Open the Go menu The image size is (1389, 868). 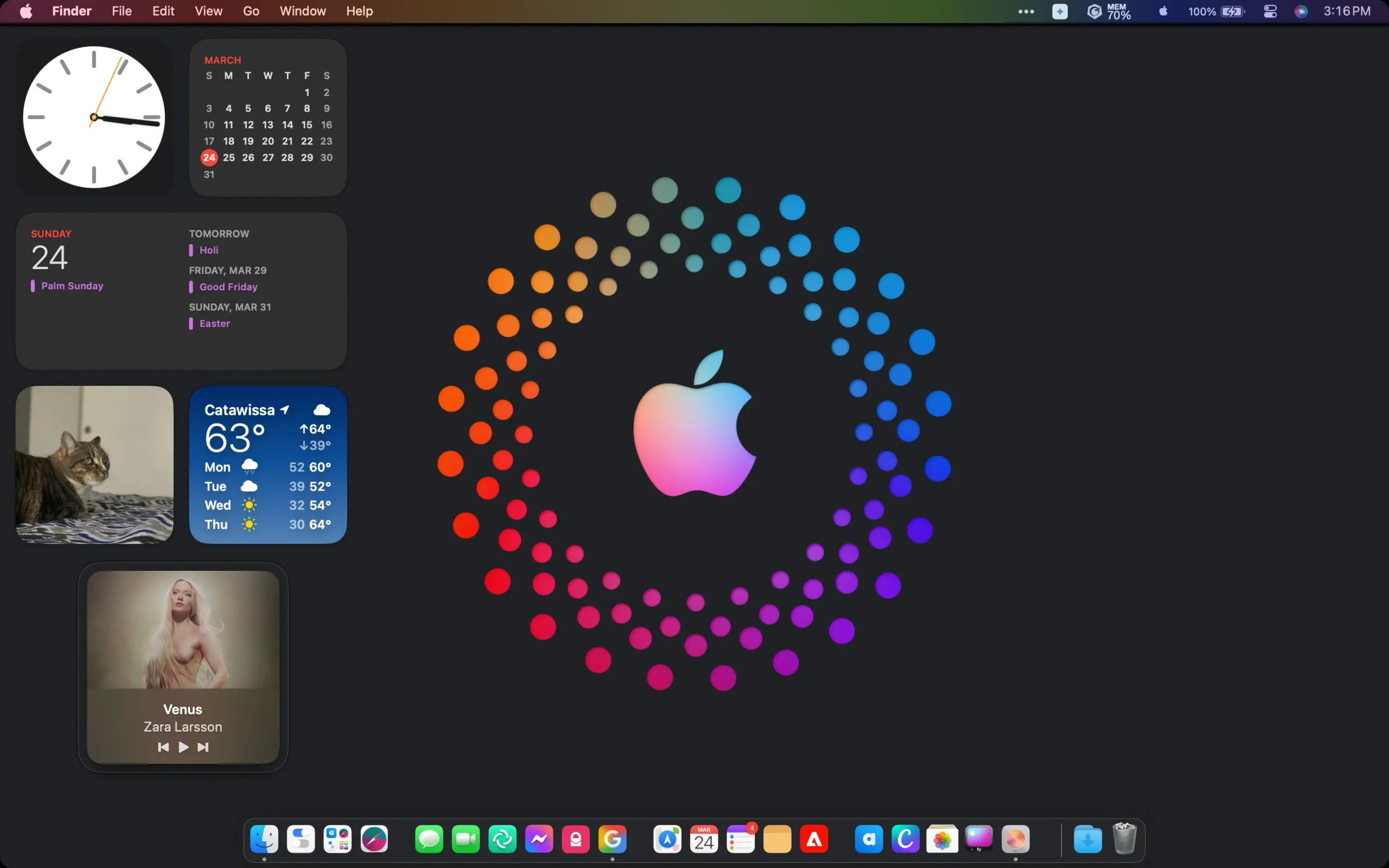pos(251,11)
